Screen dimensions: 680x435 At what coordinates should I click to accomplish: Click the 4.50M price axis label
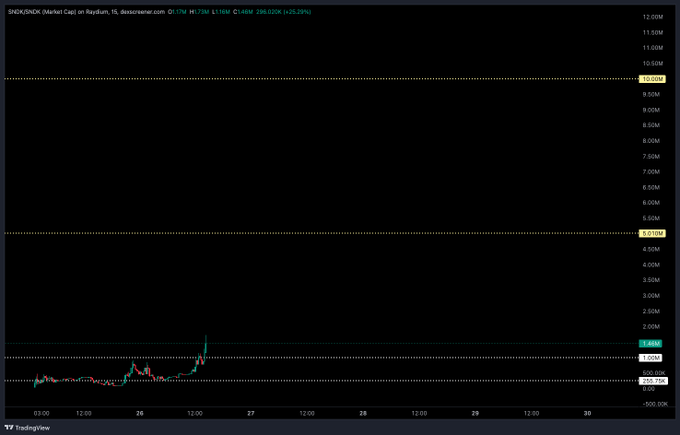(651, 249)
